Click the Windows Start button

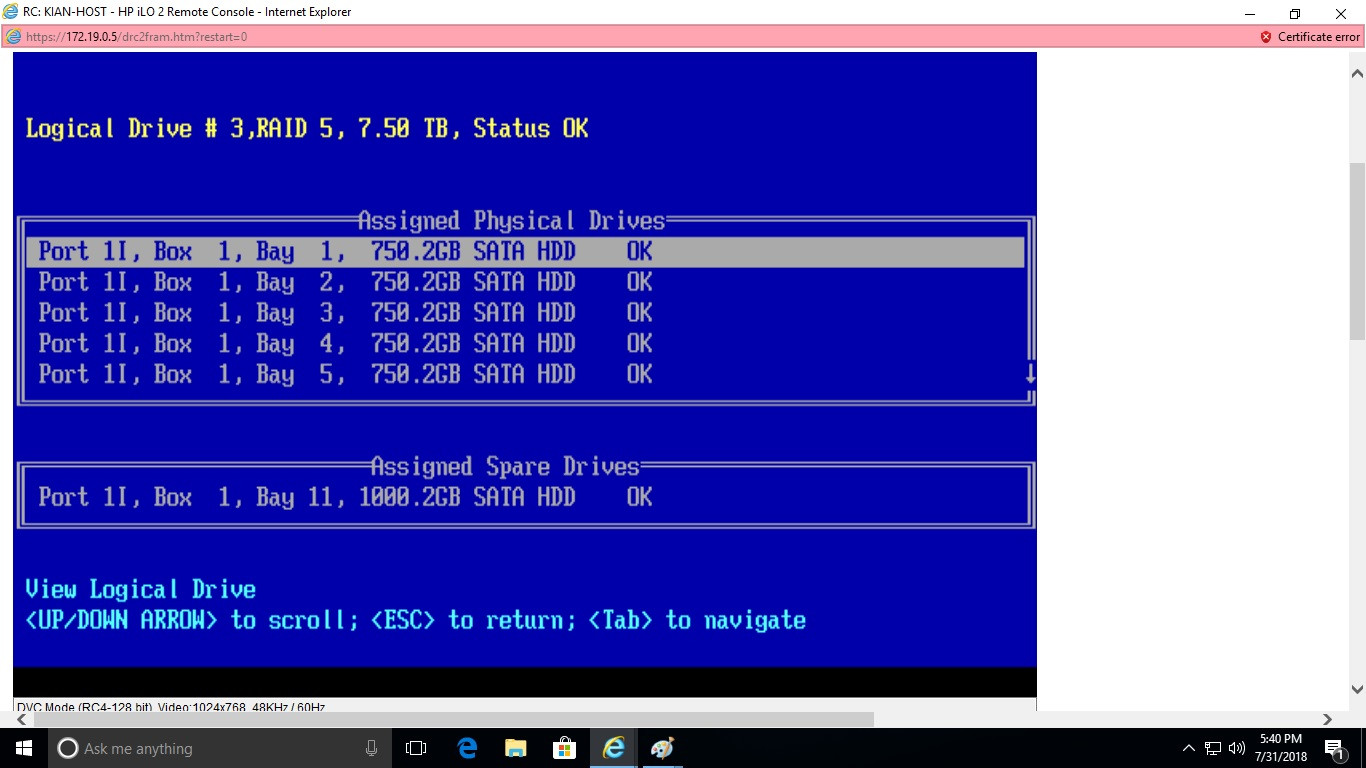click(x=24, y=748)
